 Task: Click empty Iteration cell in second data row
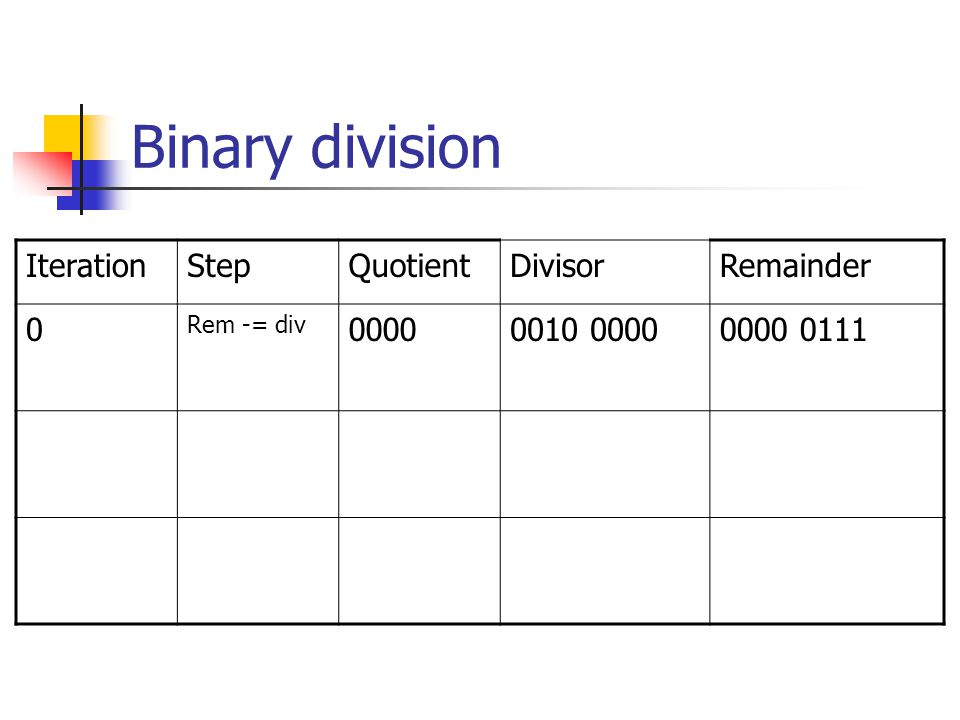tap(97, 464)
